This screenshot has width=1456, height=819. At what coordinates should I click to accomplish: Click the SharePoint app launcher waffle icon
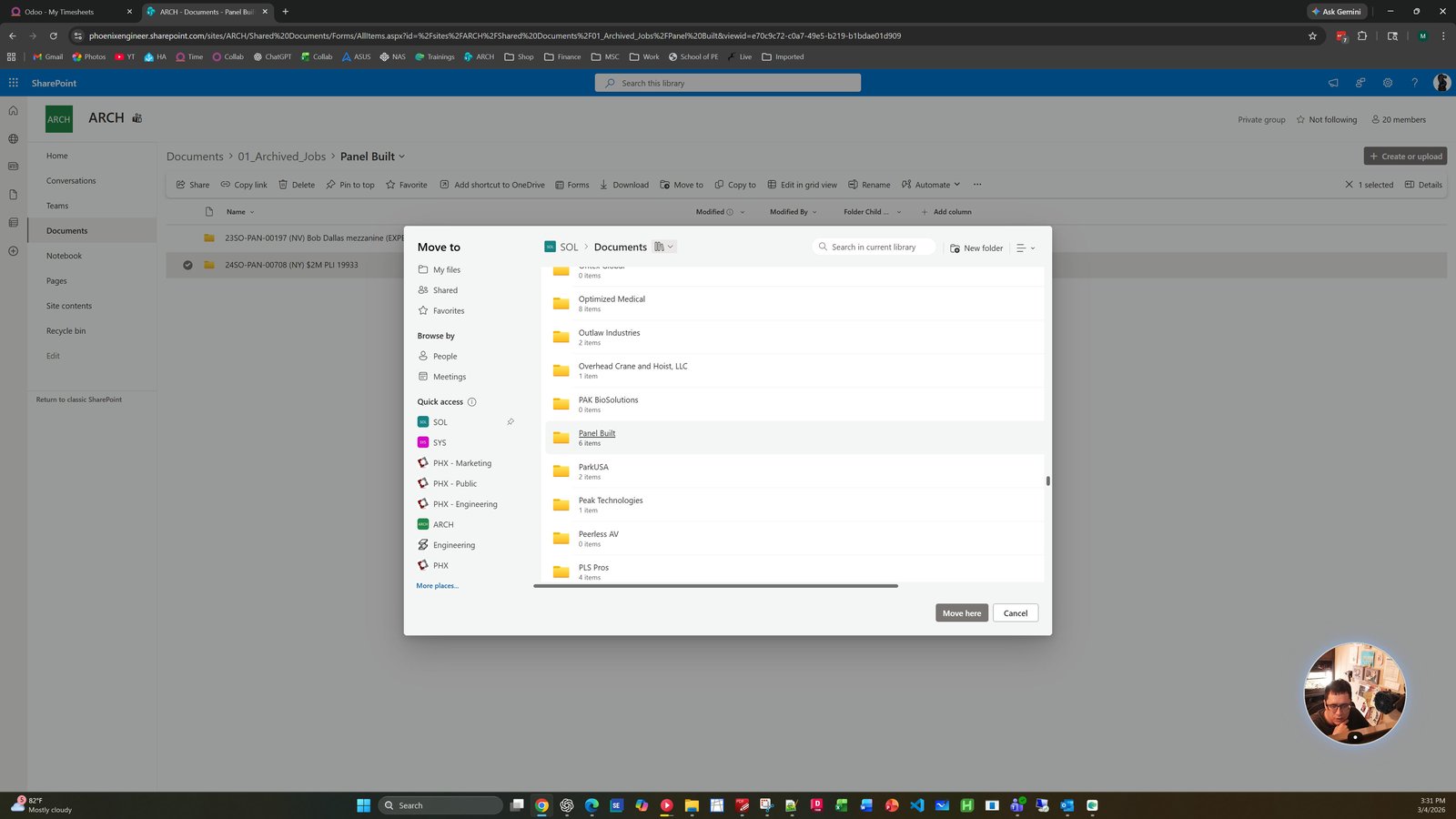click(x=14, y=83)
